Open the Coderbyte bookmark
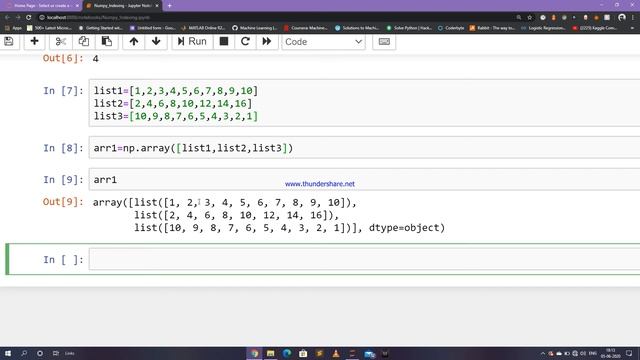Viewport: 640px width, 360px height. pos(451,28)
